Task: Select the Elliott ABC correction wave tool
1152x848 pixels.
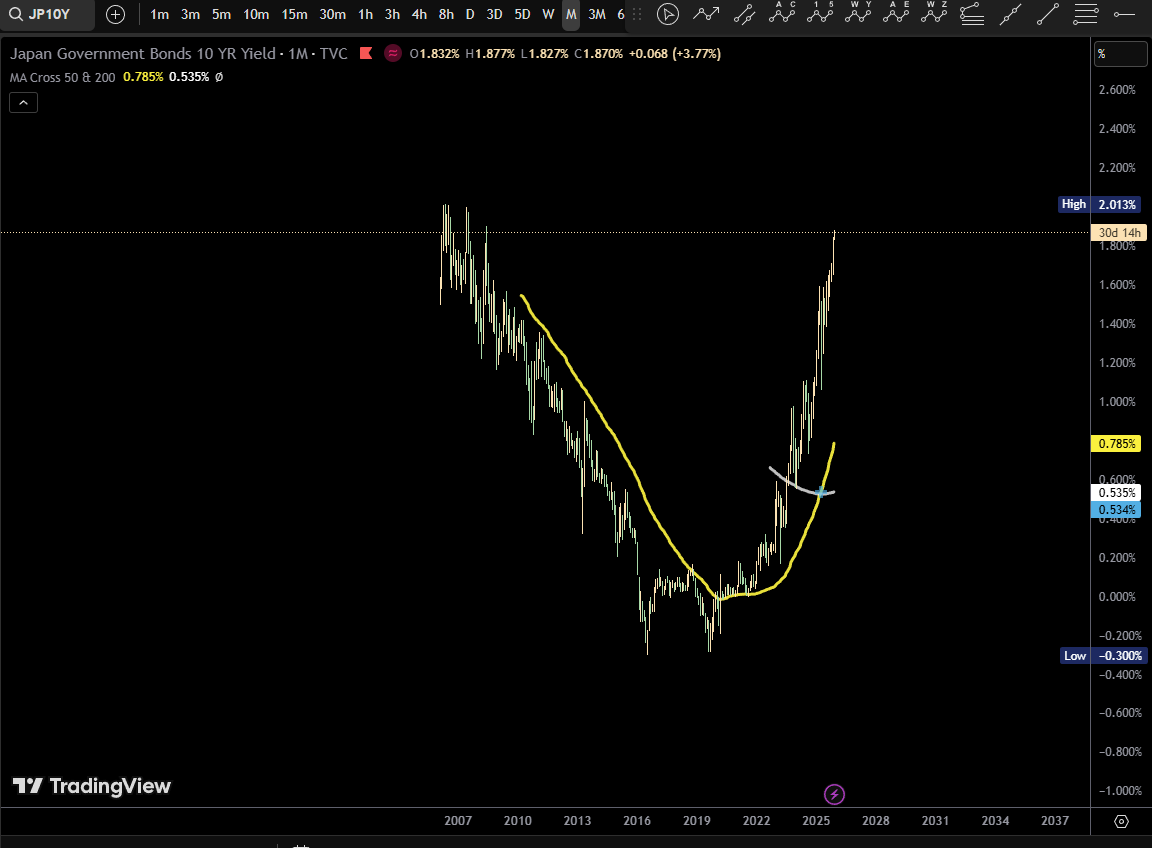Action: pos(782,12)
